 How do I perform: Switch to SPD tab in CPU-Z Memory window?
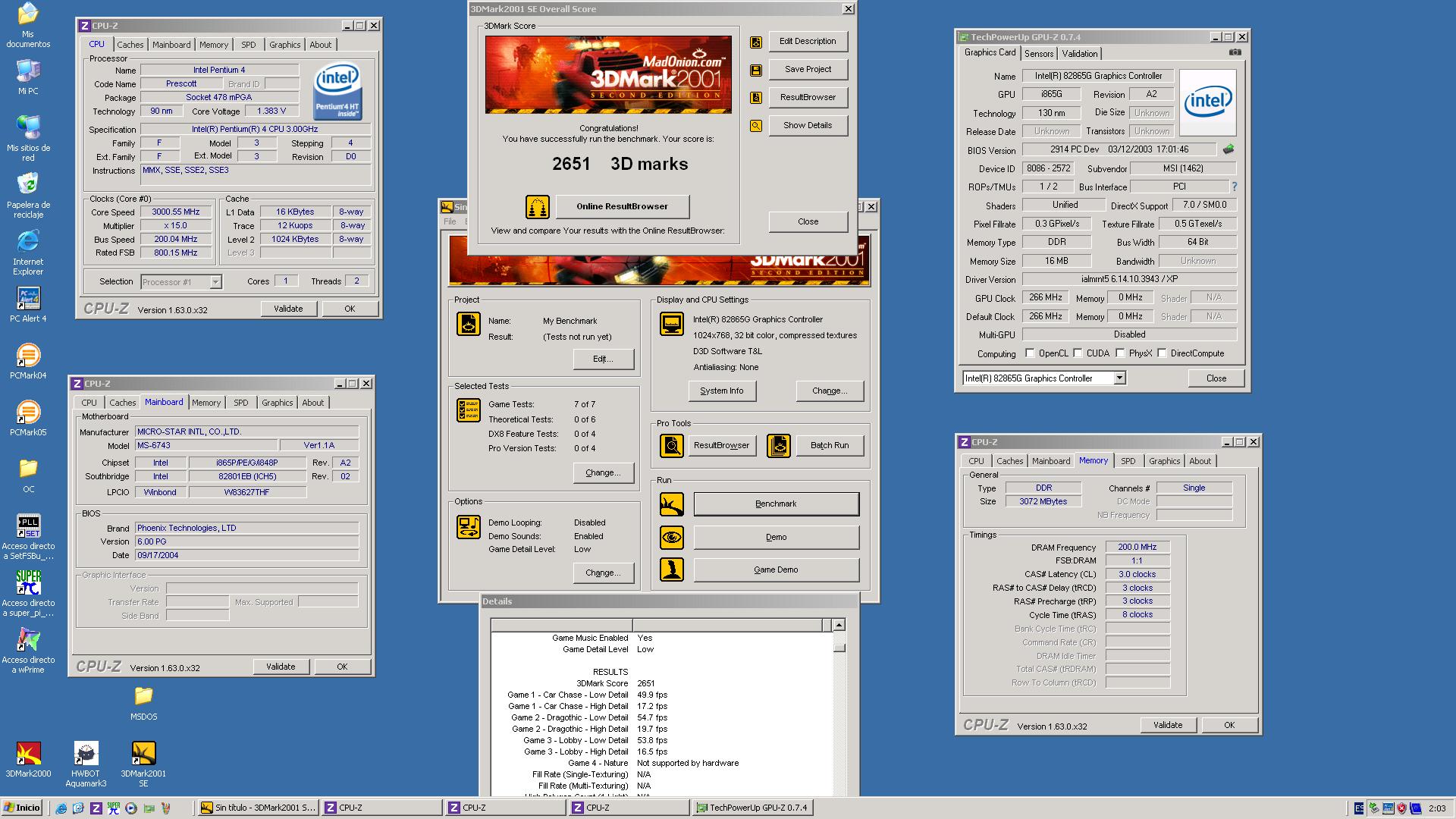[x=1128, y=461]
